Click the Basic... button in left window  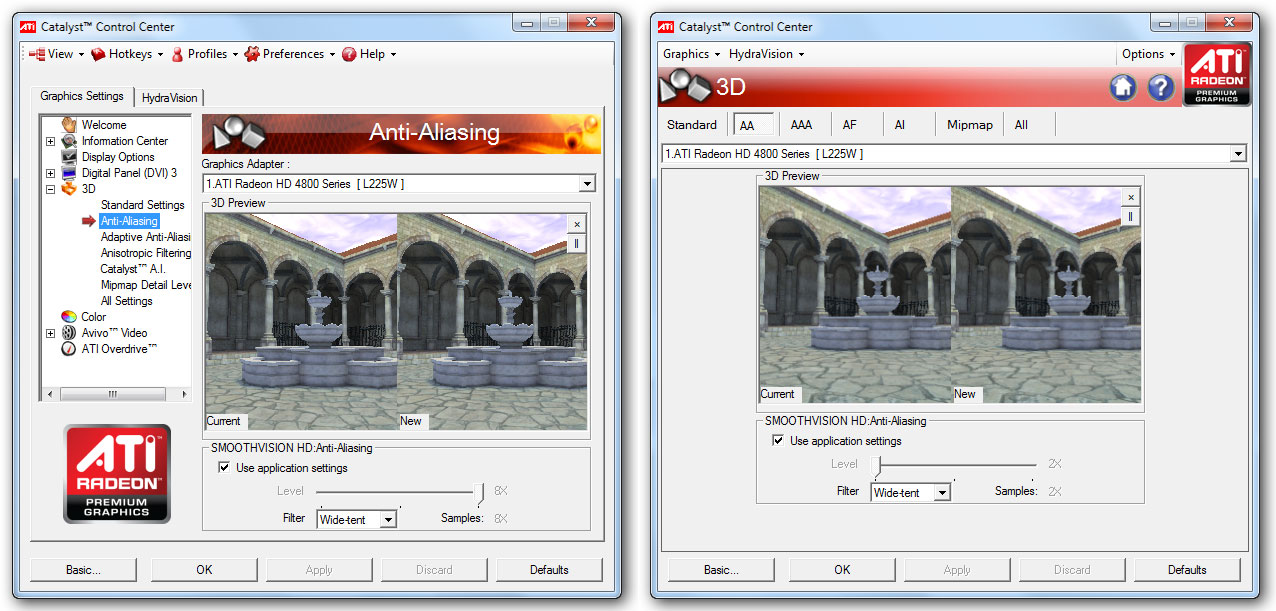pyautogui.click(x=83, y=570)
